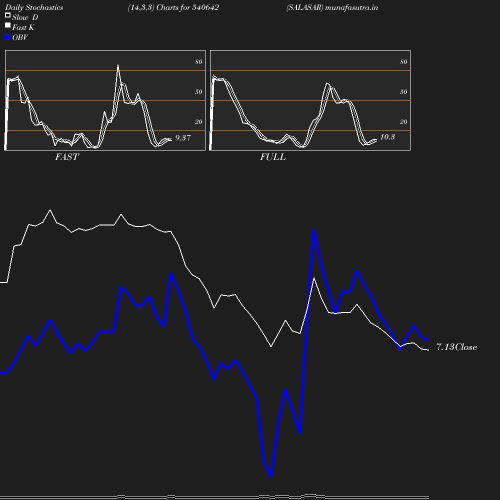Click the blue OBV legend swatch

(8, 38)
